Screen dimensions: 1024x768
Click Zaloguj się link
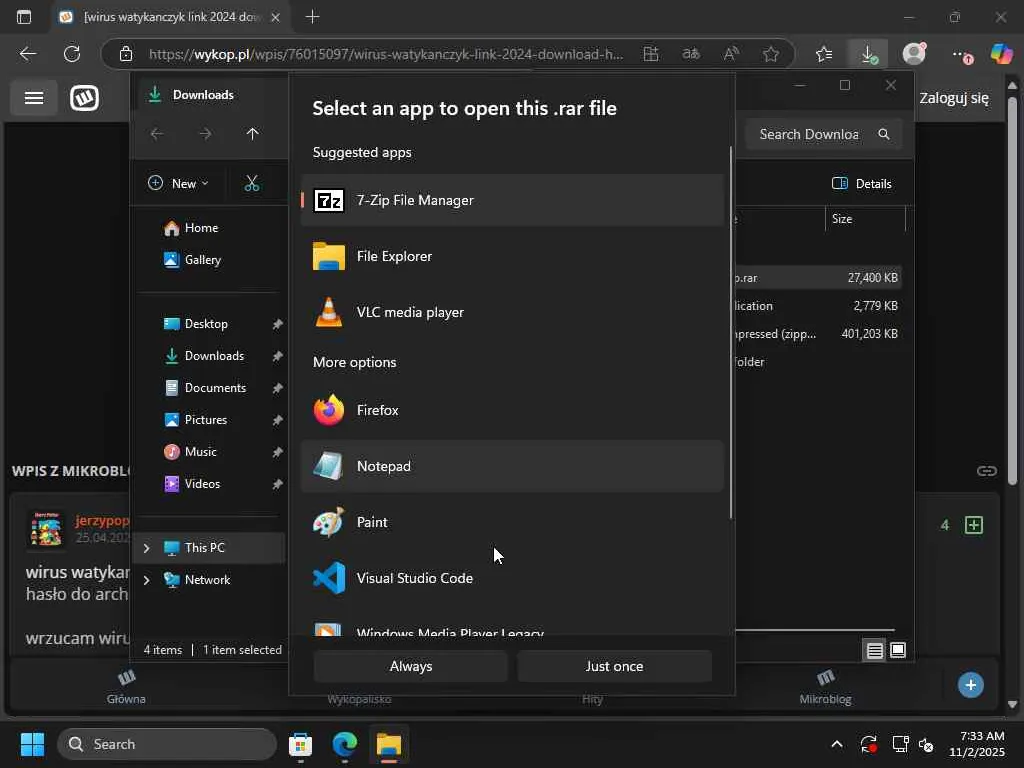click(x=954, y=98)
